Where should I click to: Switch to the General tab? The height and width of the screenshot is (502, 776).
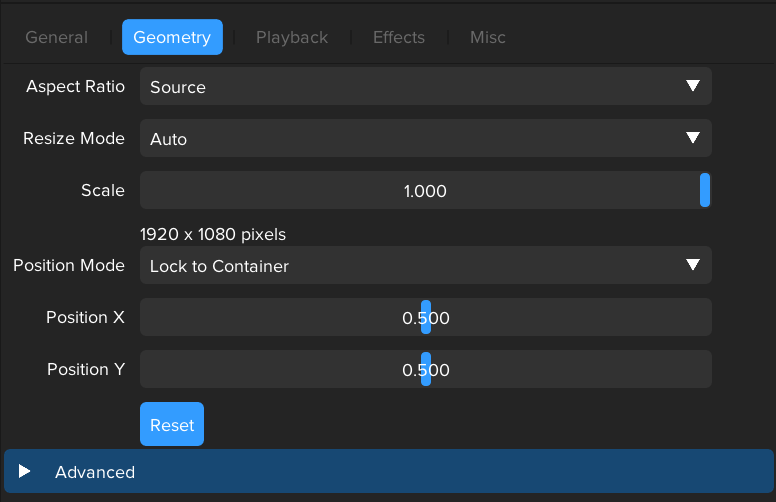(56, 37)
